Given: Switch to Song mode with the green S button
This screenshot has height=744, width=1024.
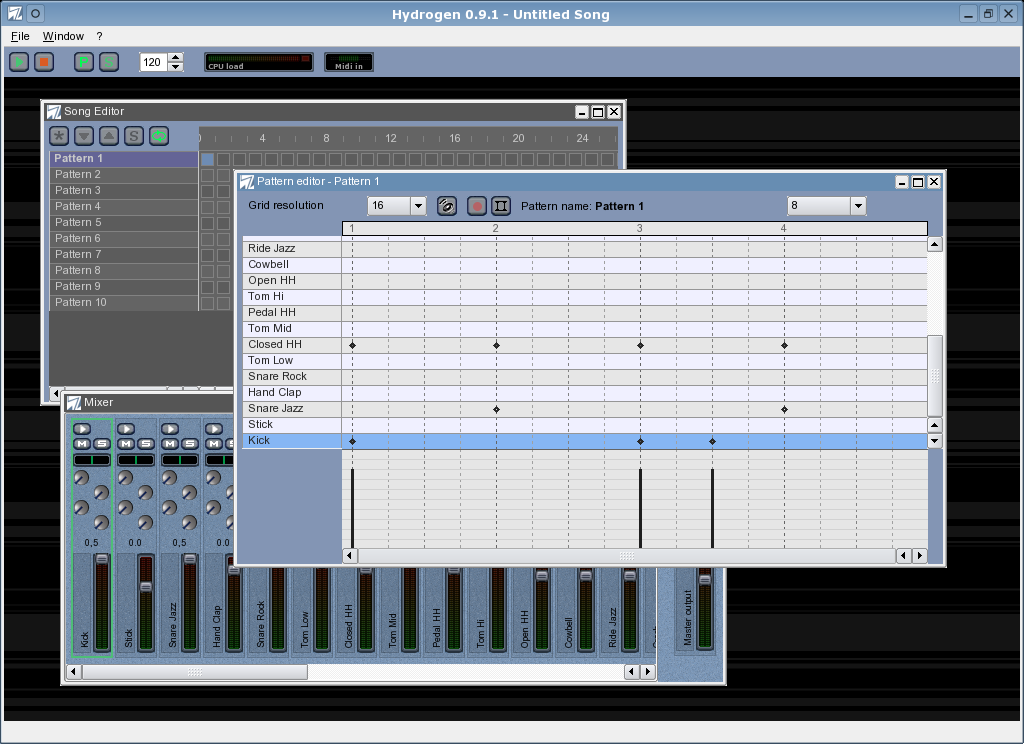Looking at the screenshot, I should [x=109, y=62].
